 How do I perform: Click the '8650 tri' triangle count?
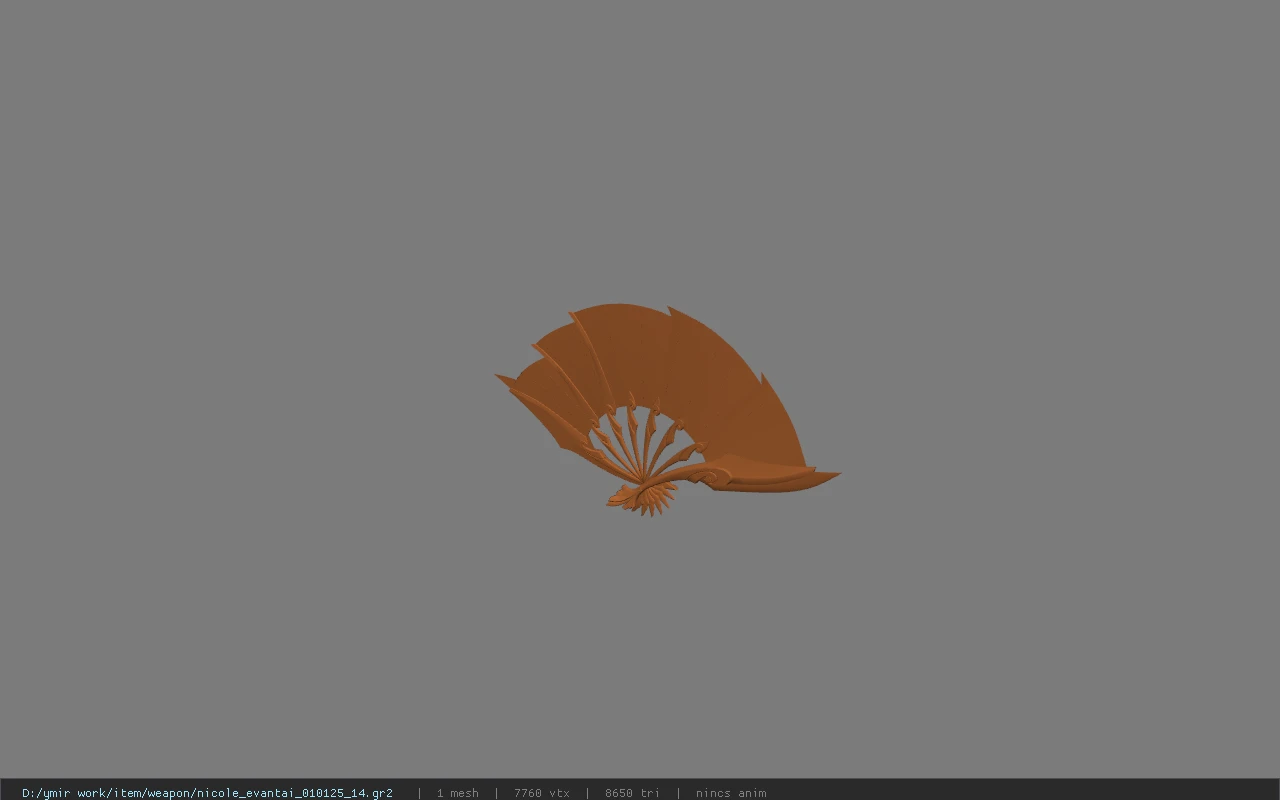click(632, 793)
